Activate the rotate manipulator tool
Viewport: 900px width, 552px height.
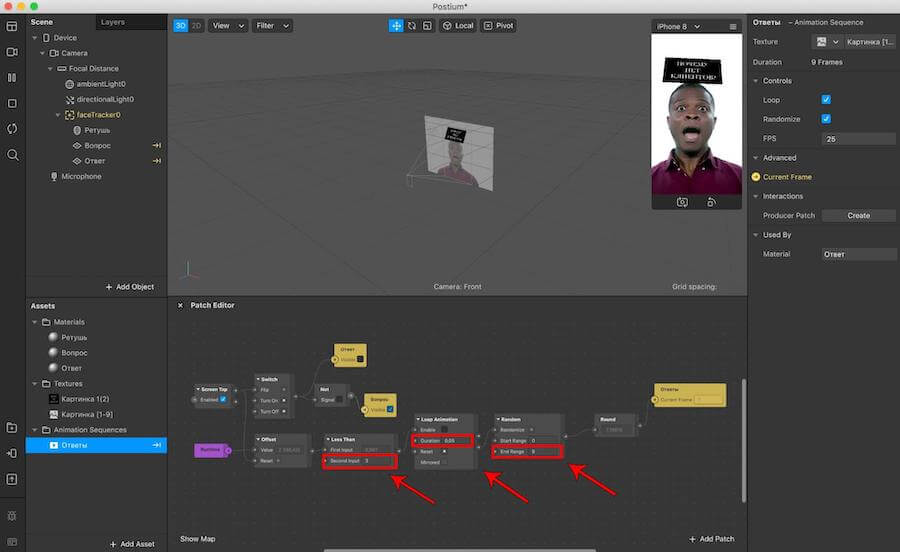pos(411,26)
